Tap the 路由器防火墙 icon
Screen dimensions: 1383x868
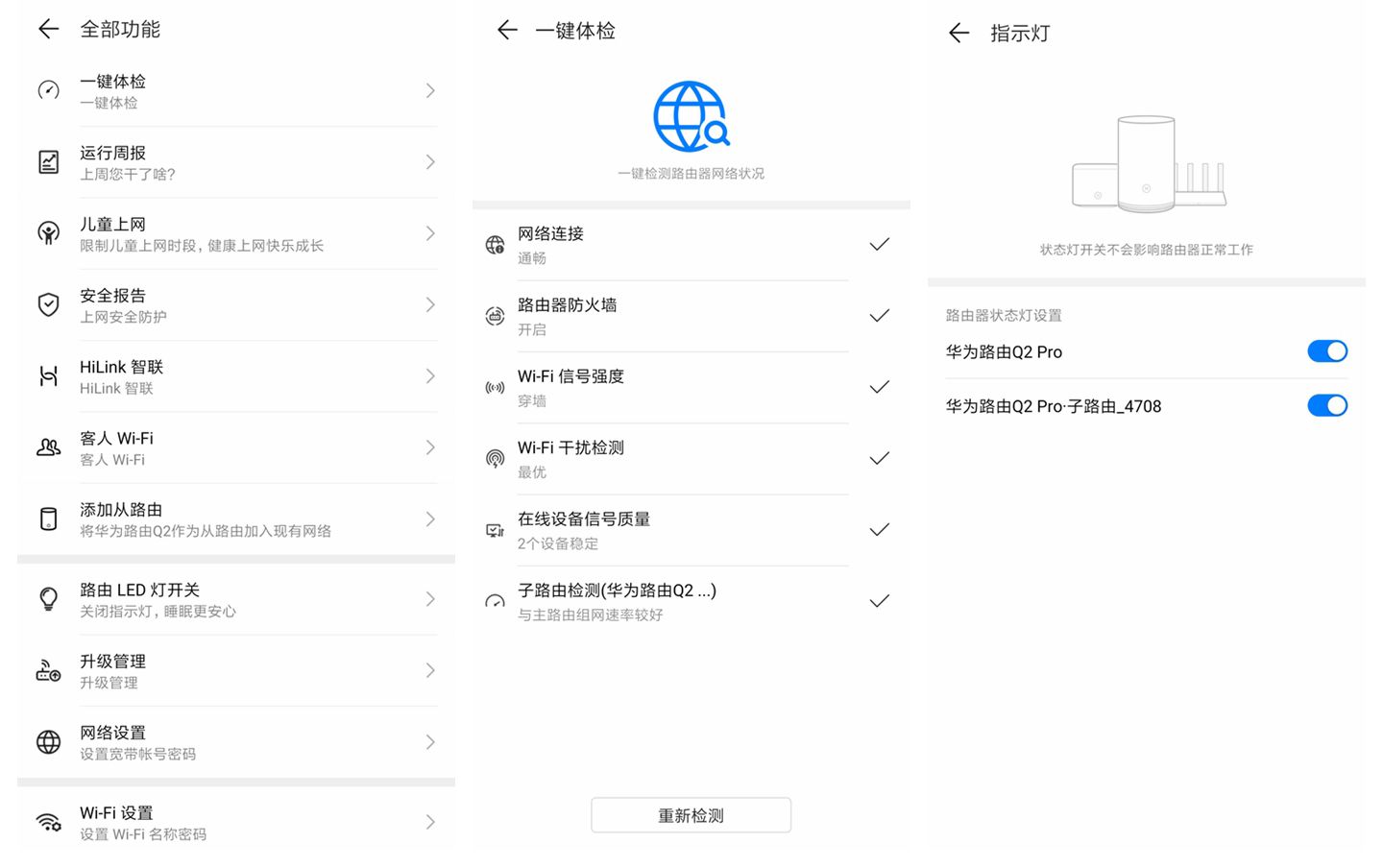tap(495, 316)
